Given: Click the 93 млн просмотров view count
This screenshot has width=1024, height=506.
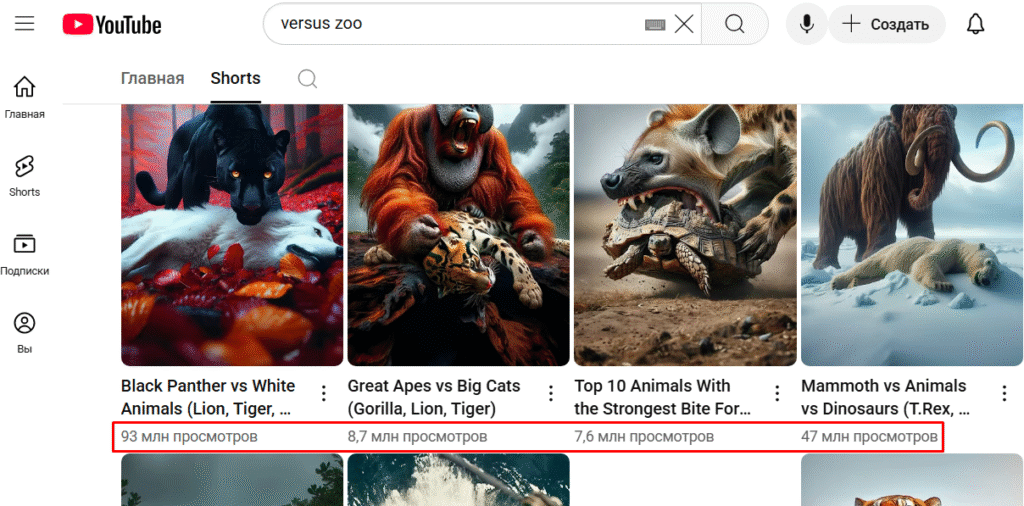Looking at the screenshot, I should point(189,436).
